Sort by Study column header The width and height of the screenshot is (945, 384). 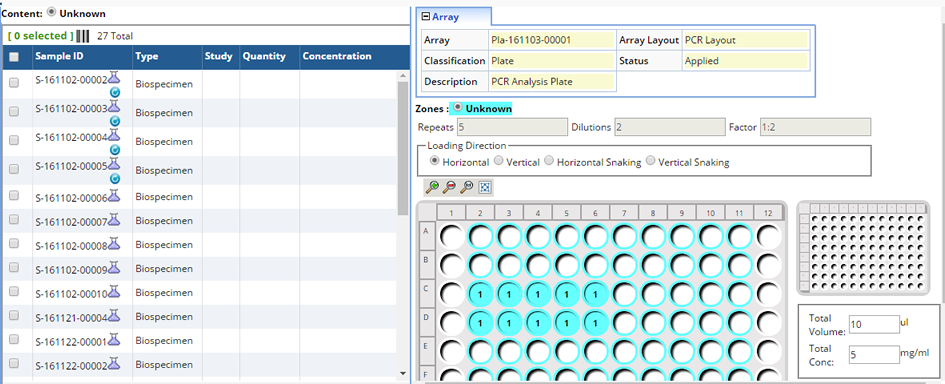tap(218, 56)
